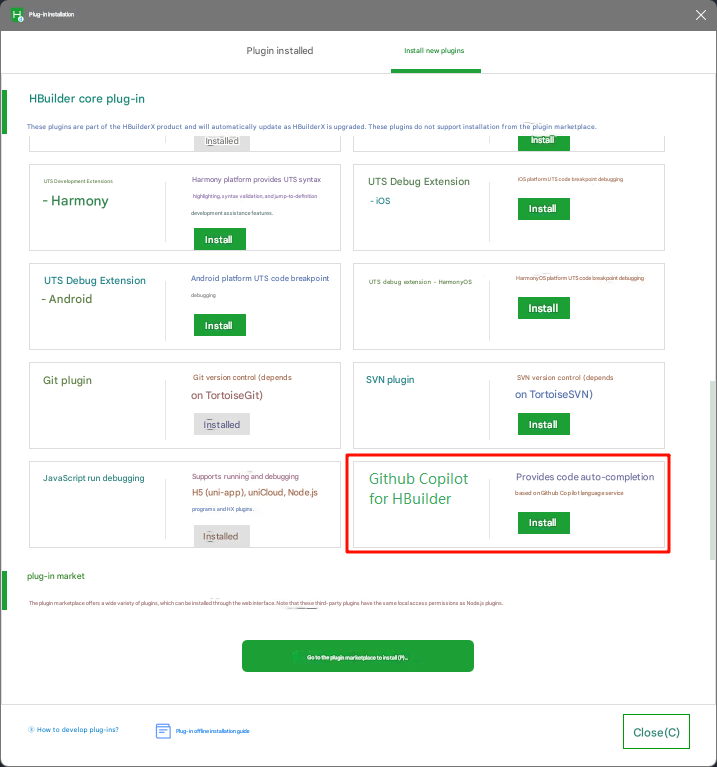Click the document icon for offline installation guide
The image size is (717, 767).
[x=163, y=731]
